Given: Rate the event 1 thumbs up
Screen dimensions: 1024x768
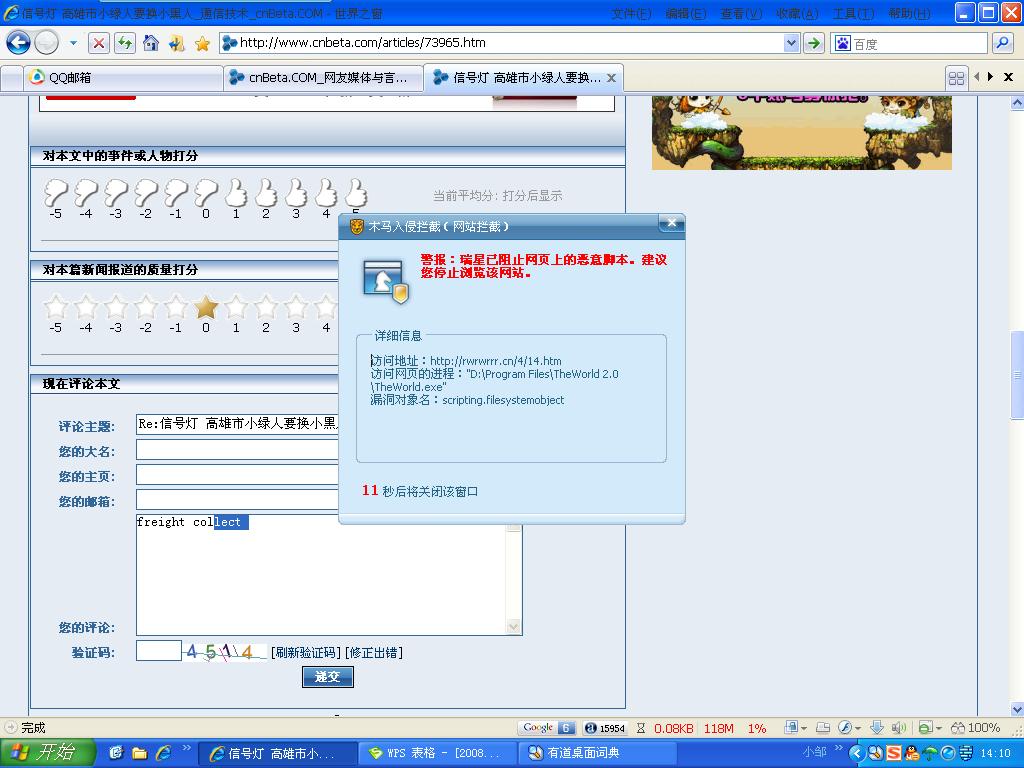Looking at the screenshot, I should (x=236, y=193).
